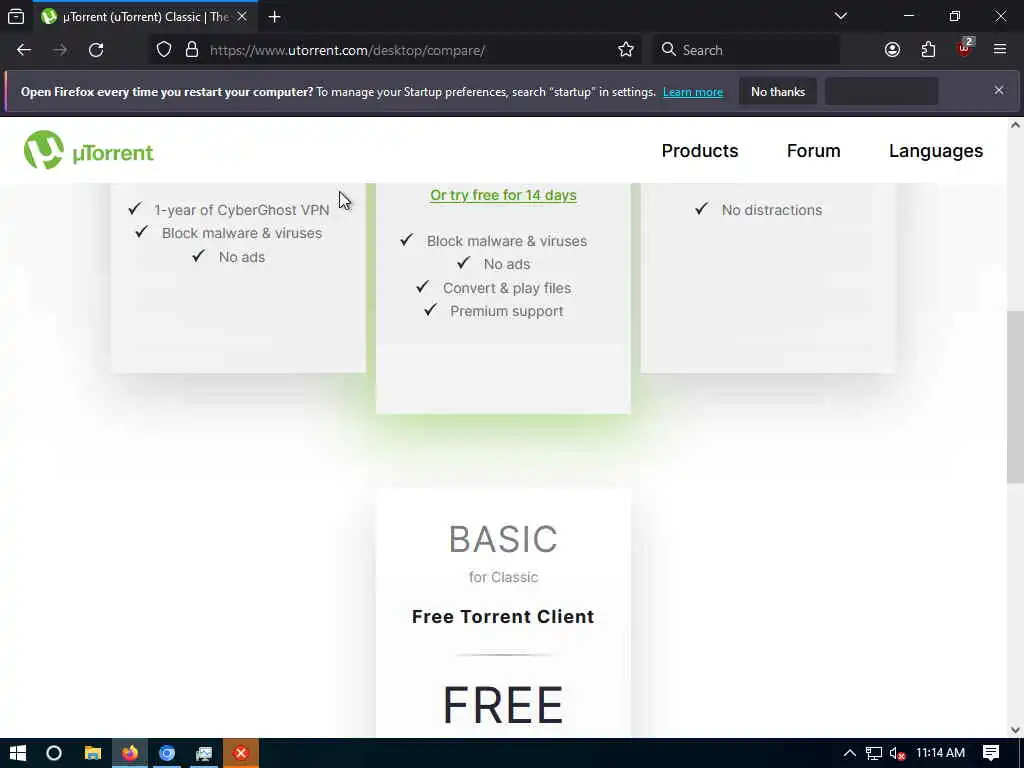Open a new browser tab
Image resolution: width=1024 pixels, height=768 pixels.
(x=274, y=17)
